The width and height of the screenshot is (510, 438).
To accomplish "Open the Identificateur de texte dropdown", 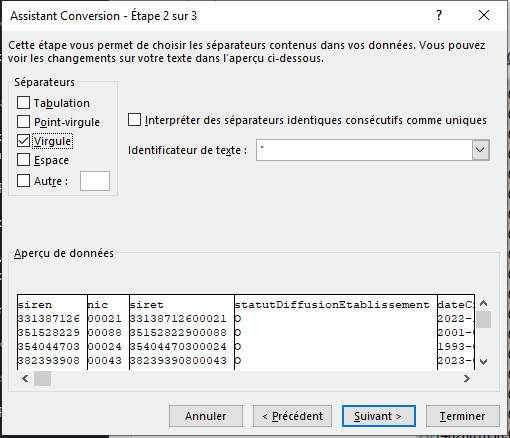I will point(480,150).
